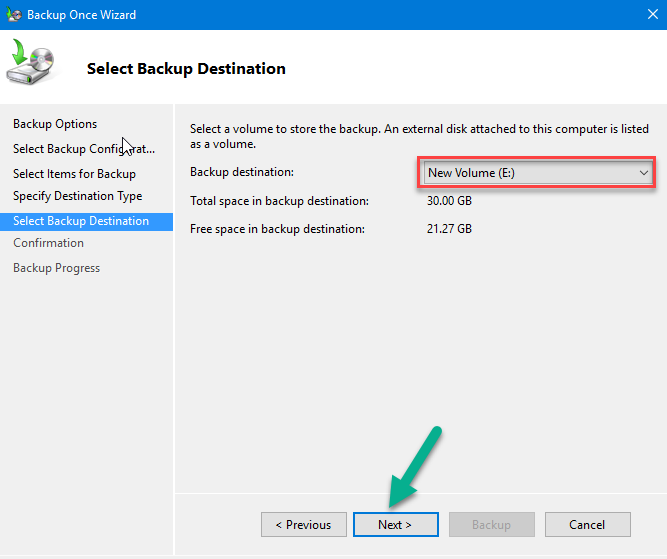Close the Backup Once Wizard window

[653, 14]
